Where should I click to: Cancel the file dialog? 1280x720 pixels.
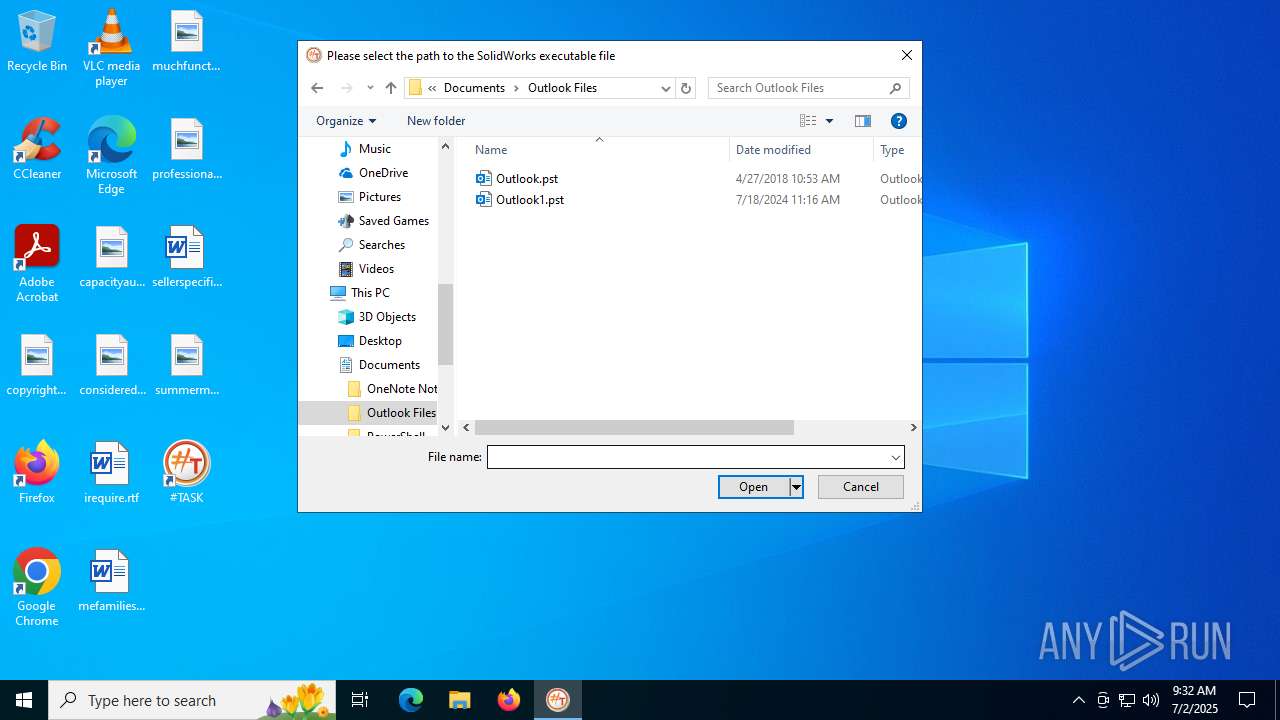click(861, 487)
